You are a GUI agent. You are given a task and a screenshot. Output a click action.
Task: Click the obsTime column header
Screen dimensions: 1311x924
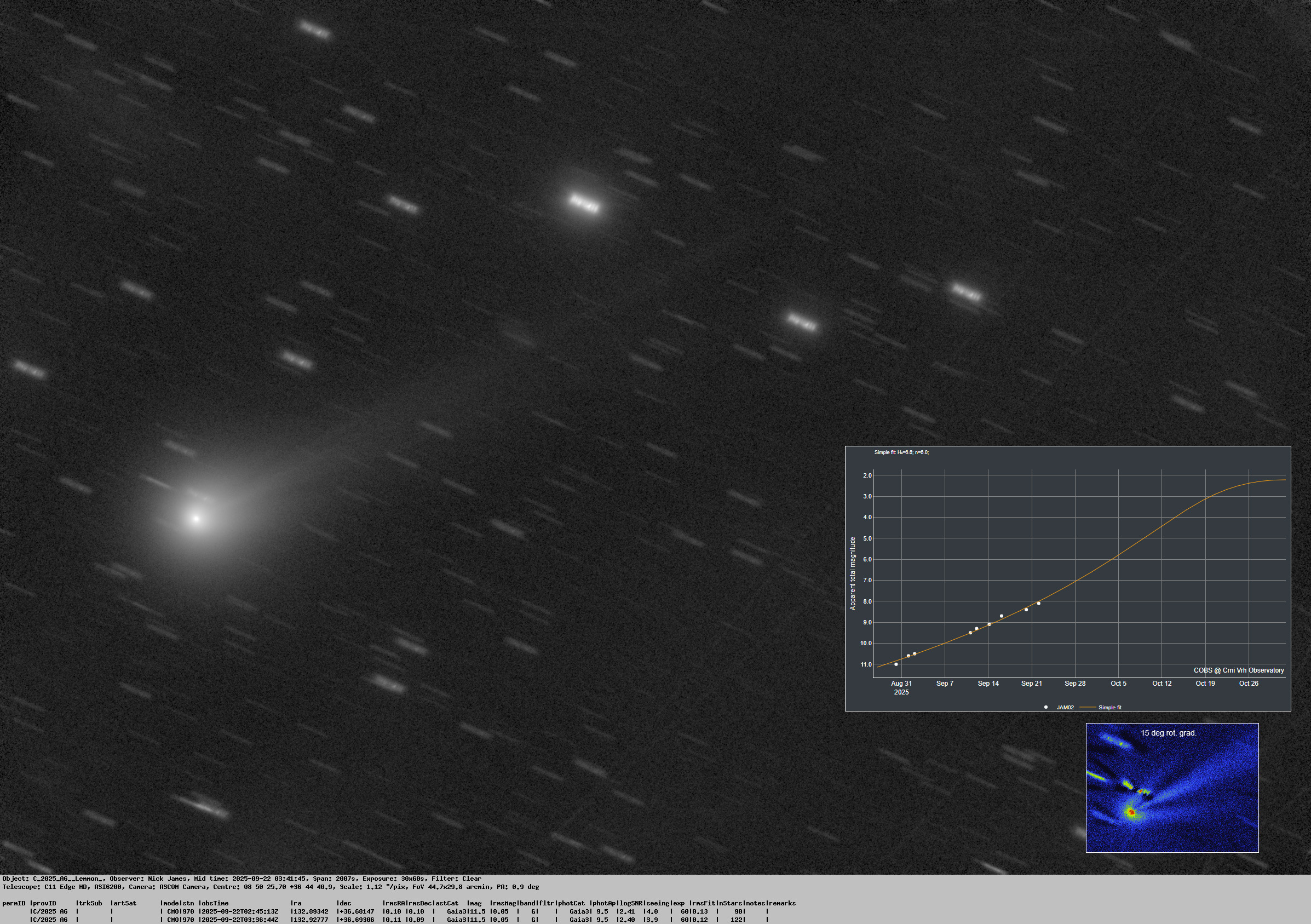214,903
